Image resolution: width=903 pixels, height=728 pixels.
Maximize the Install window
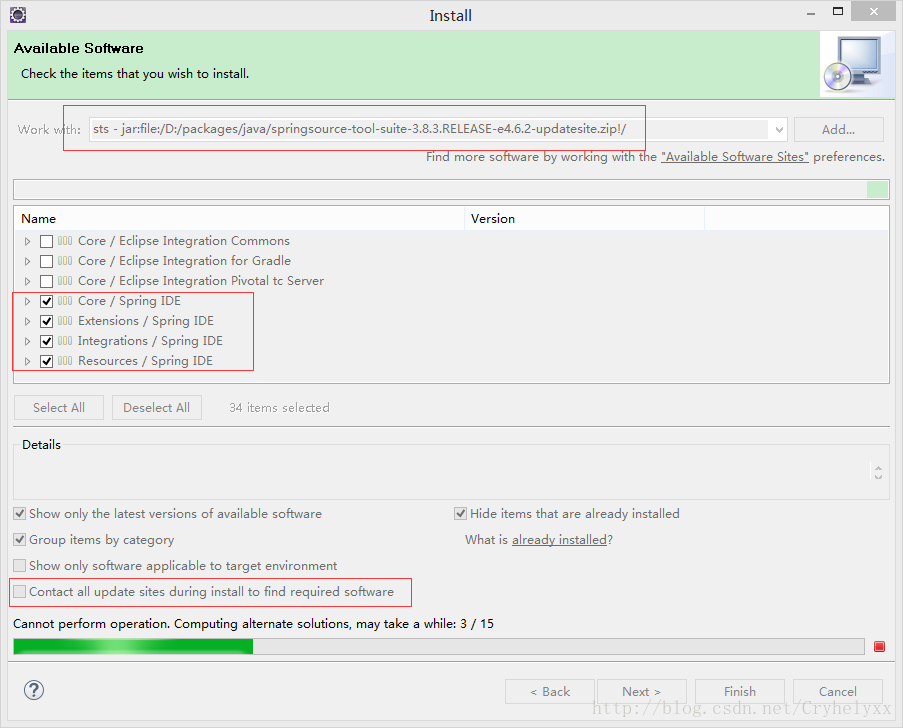coord(838,12)
